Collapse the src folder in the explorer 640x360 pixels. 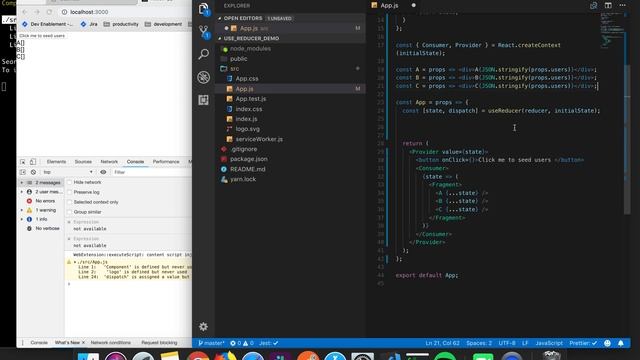234,69
